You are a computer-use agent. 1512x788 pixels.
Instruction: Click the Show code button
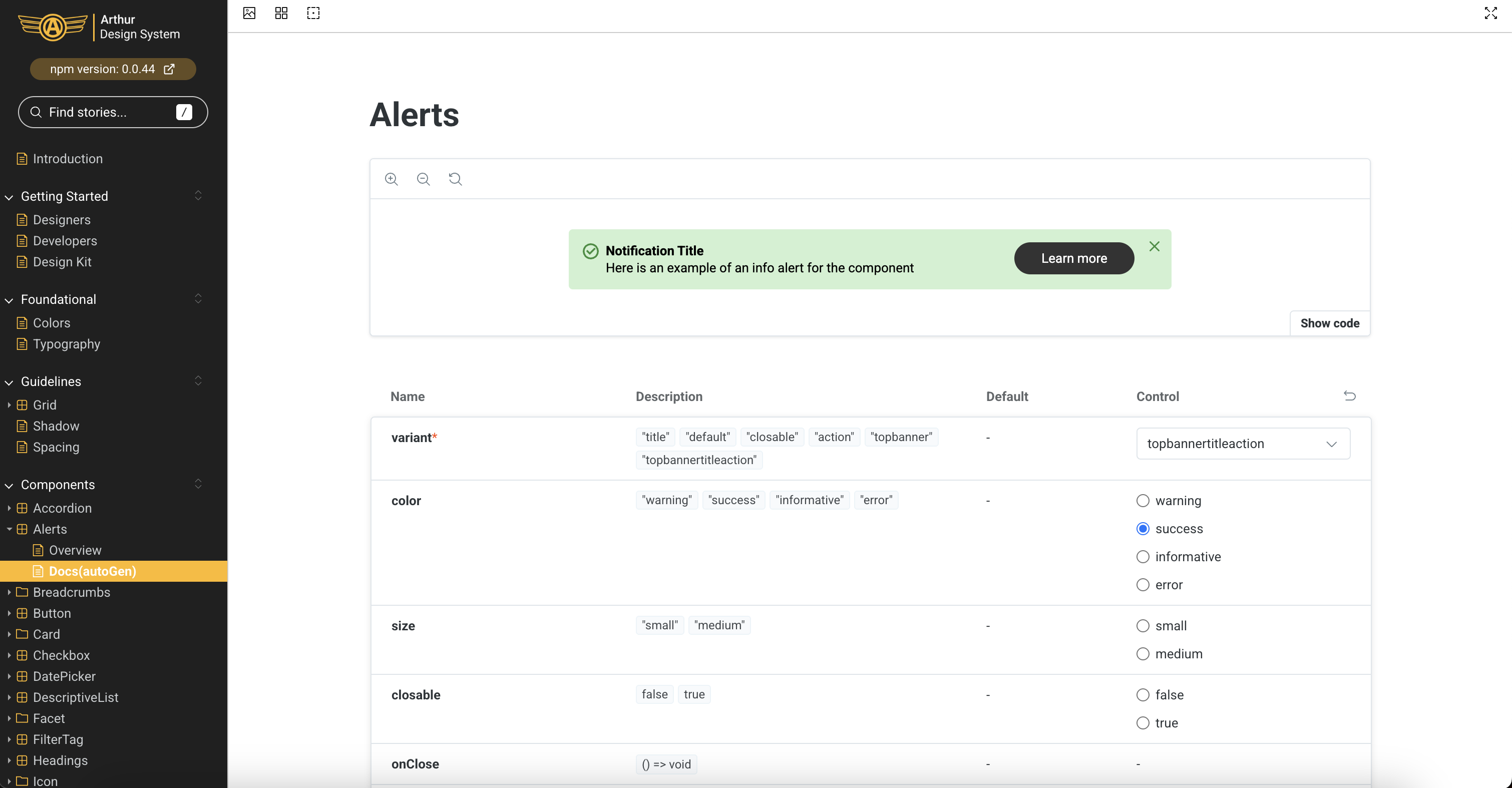click(1329, 323)
